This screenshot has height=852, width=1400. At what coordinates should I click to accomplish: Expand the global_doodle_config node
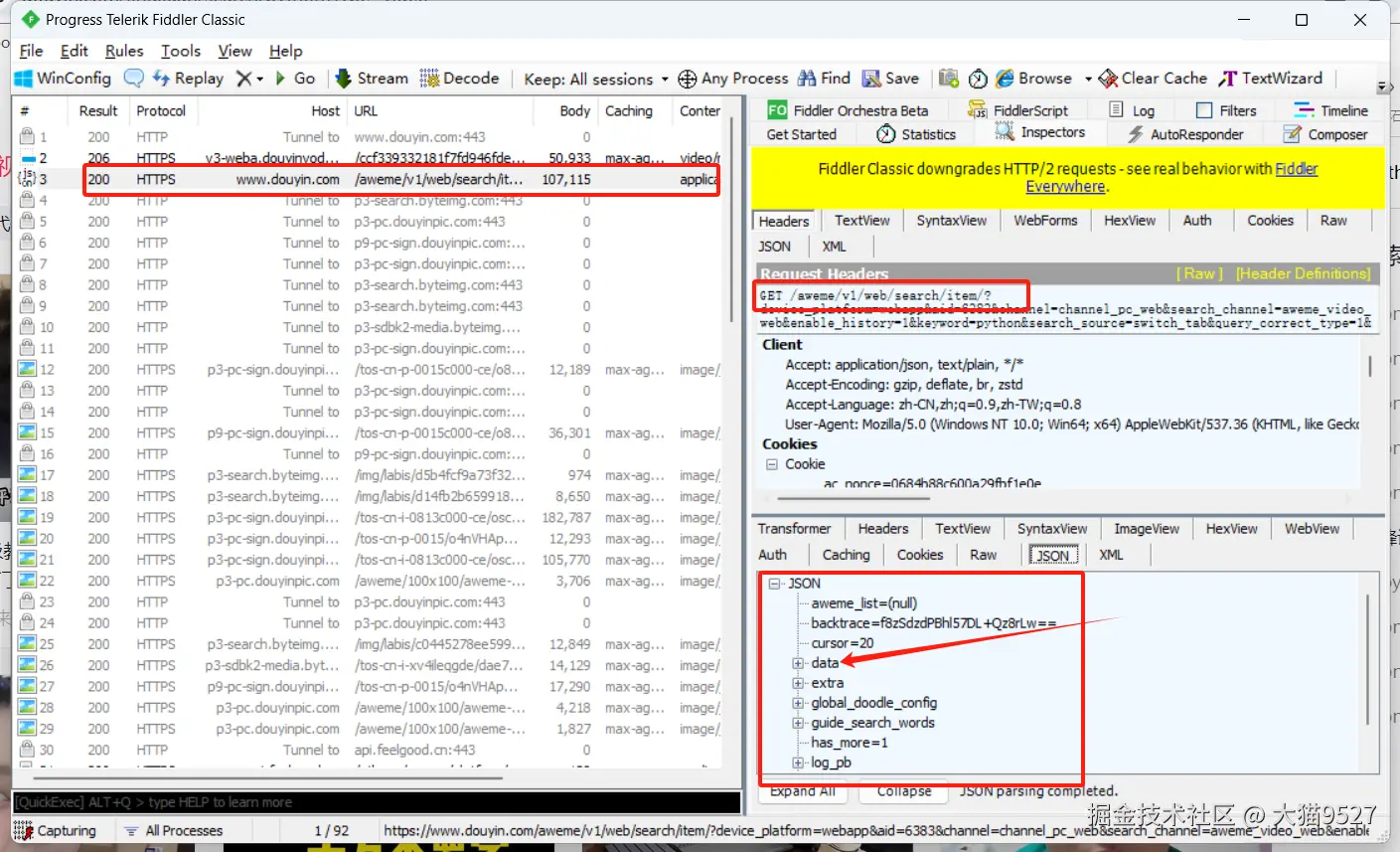coord(797,703)
